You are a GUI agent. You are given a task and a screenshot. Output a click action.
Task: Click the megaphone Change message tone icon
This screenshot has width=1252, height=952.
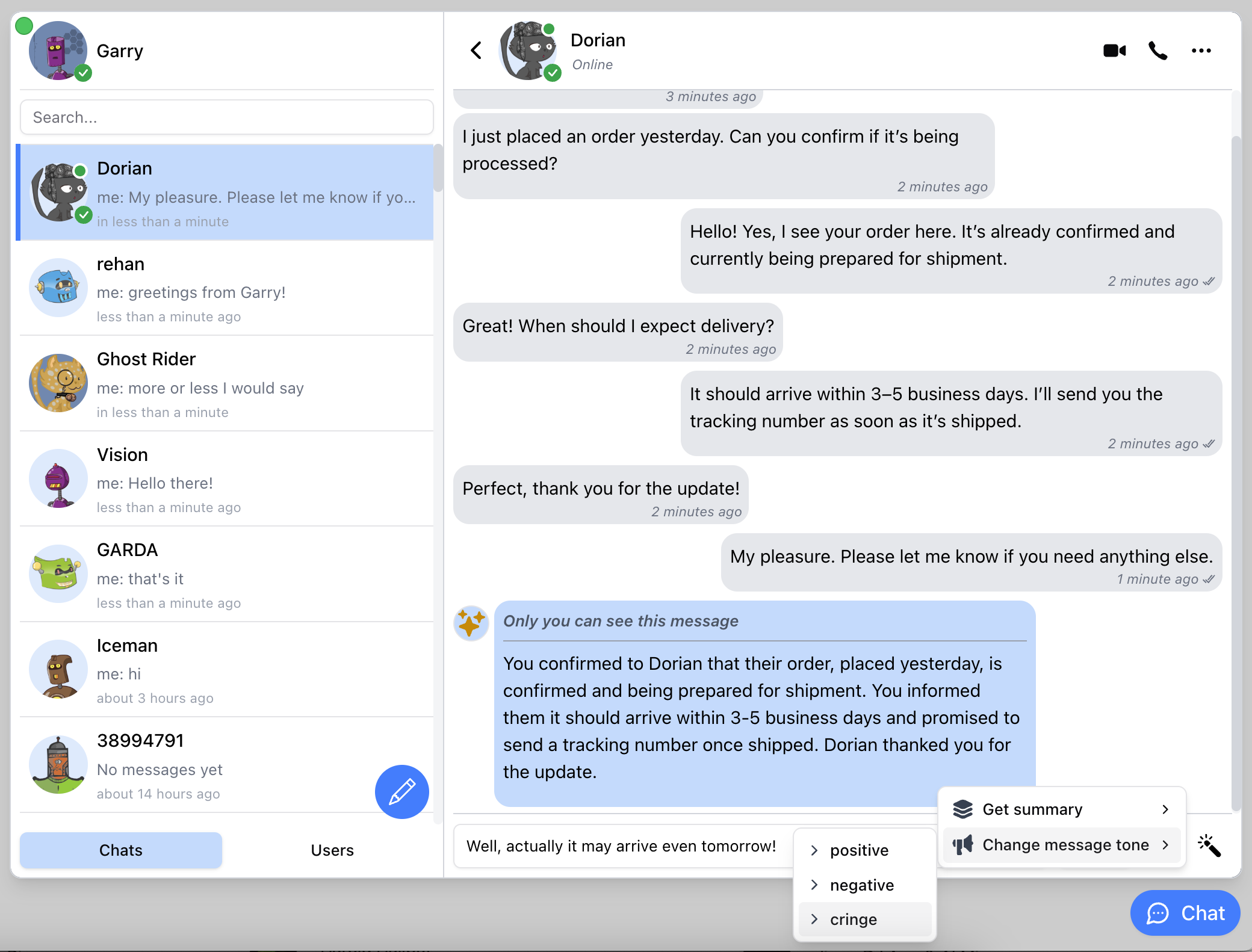(x=963, y=845)
